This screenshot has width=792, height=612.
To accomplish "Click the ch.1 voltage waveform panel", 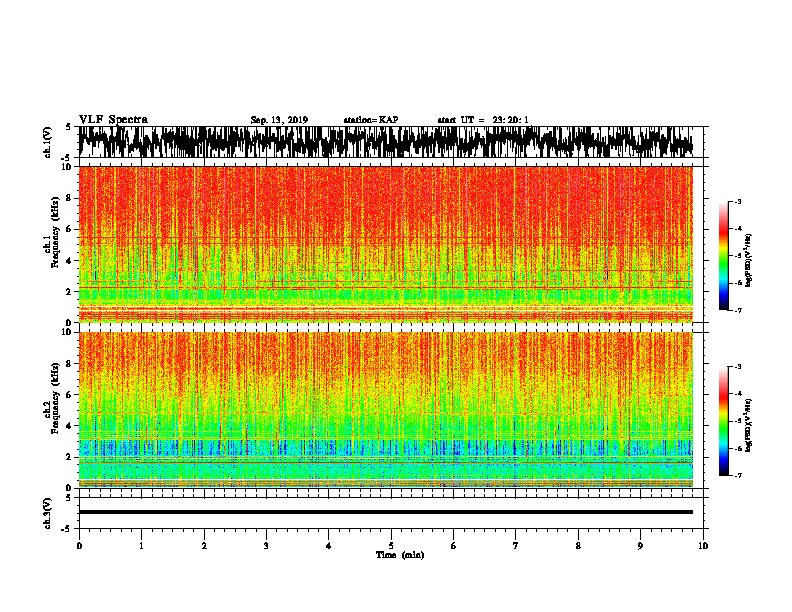I will [x=391, y=142].
